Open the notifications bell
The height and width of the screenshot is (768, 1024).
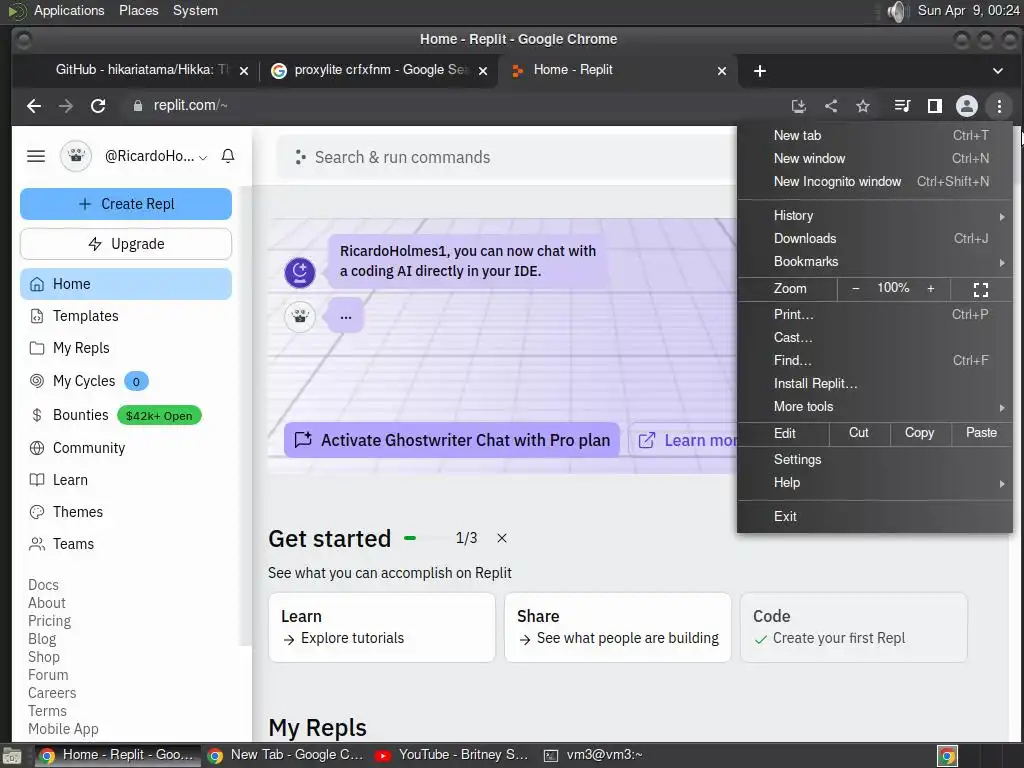click(x=228, y=156)
